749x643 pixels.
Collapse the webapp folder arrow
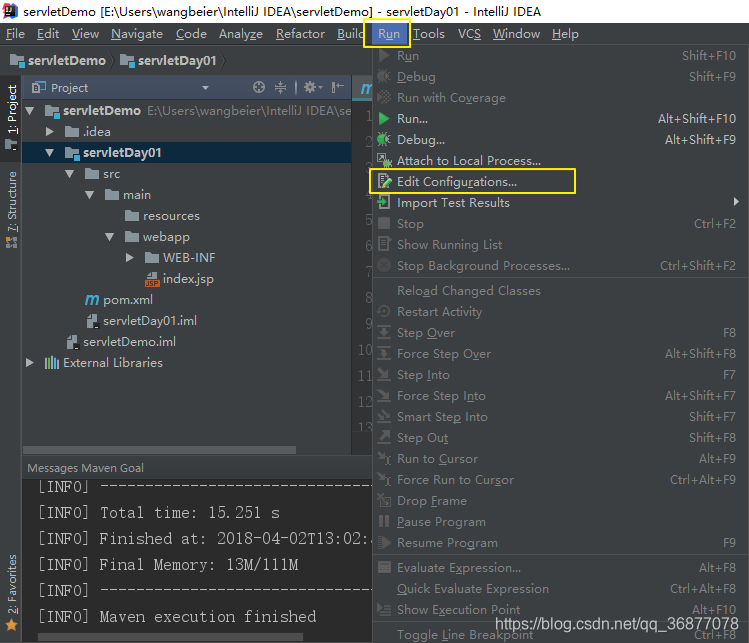[x=110, y=237]
